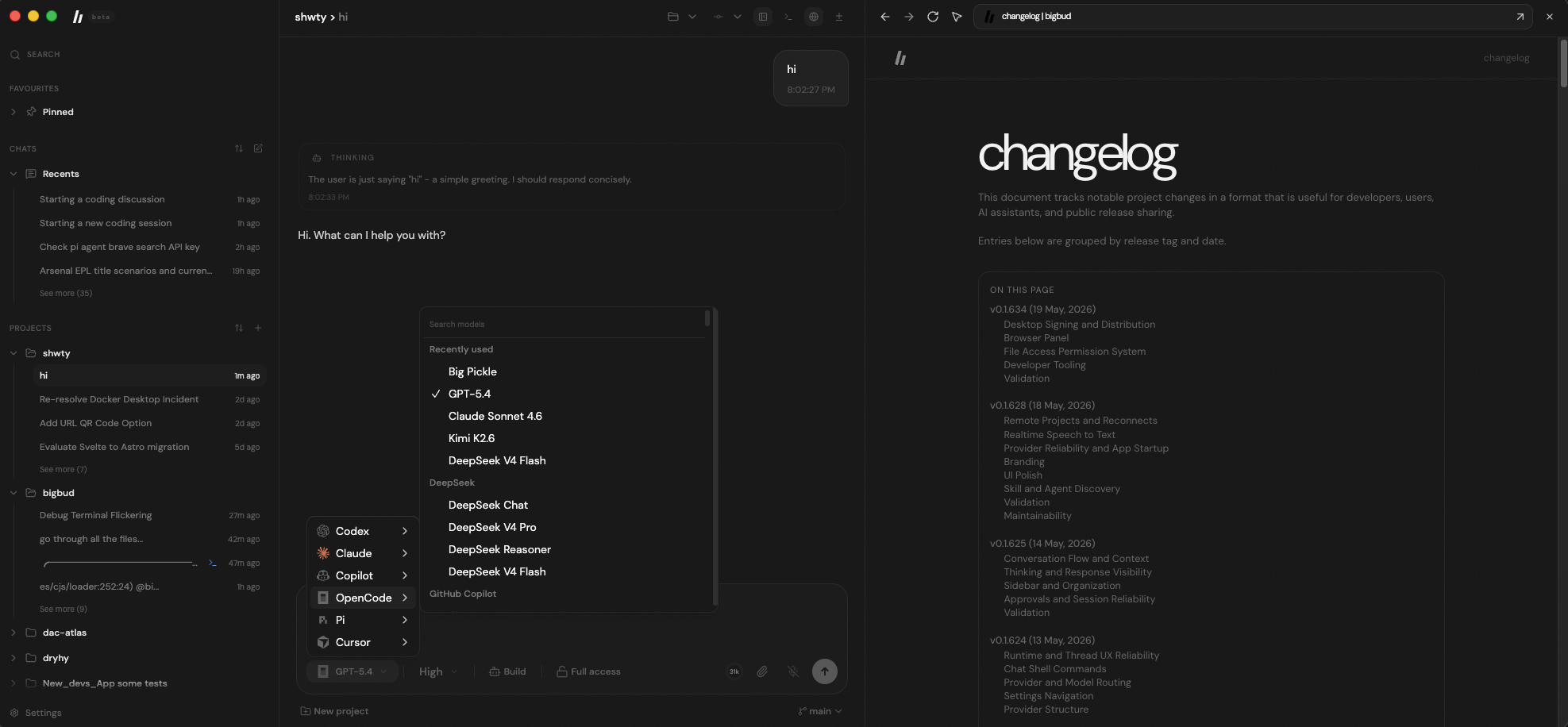
Task: Focus the Search models field
Action: (564, 324)
